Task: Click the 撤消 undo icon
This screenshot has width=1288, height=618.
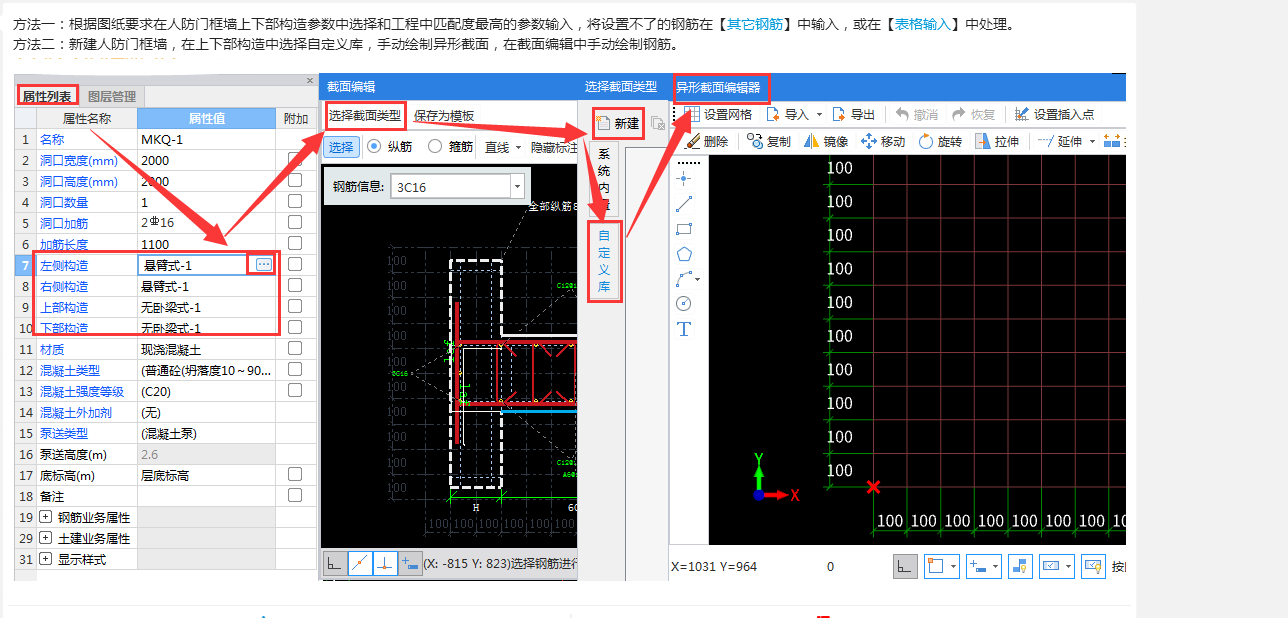Action: click(x=902, y=115)
